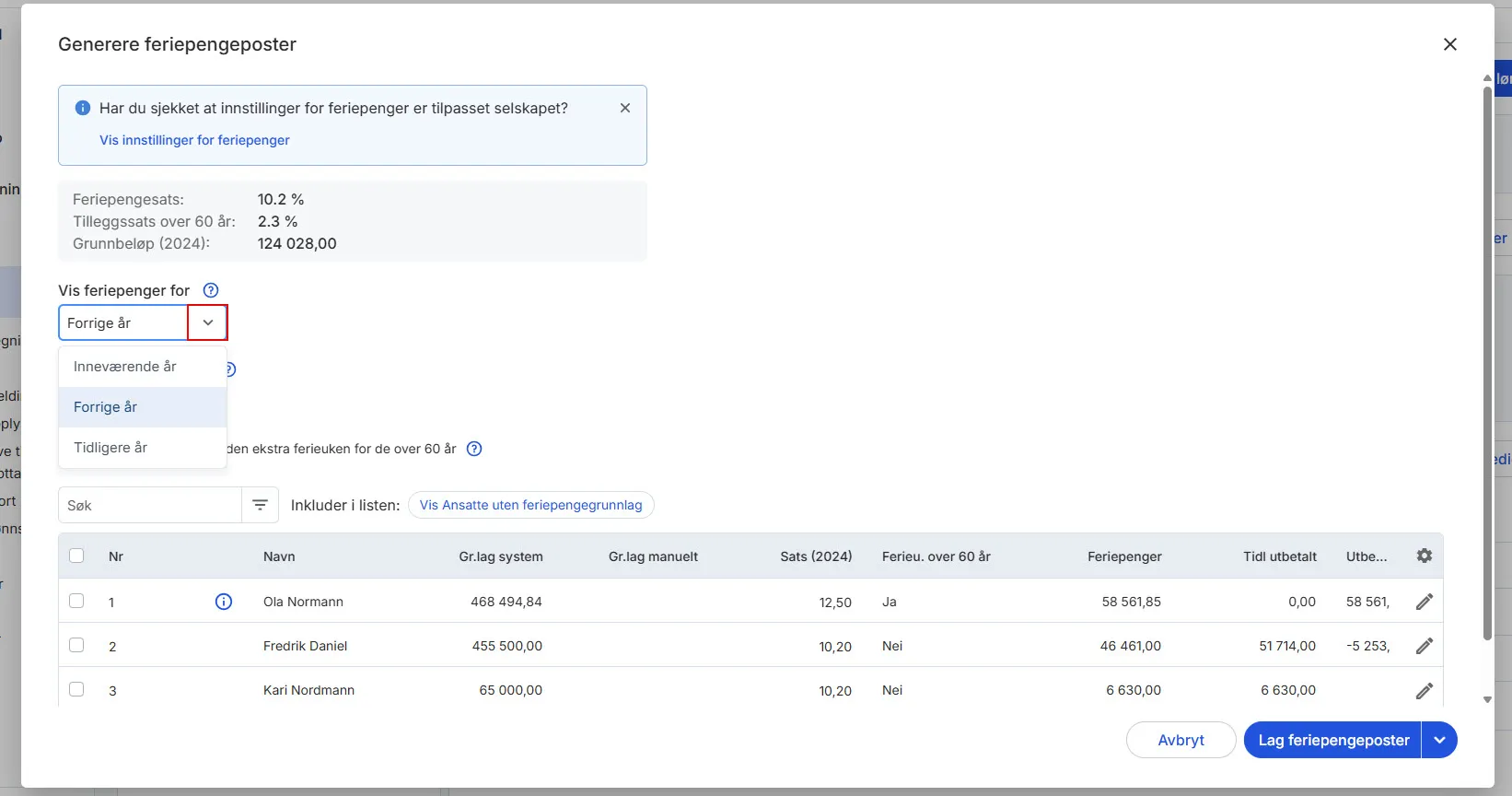Check the select-all checkbox in table header
The height and width of the screenshot is (796, 1512).
(x=76, y=556)
